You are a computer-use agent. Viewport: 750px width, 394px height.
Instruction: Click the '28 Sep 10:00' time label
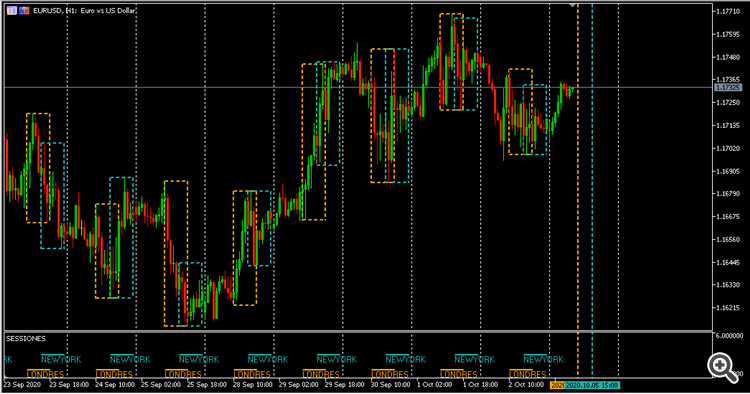(x=253, y=384)
